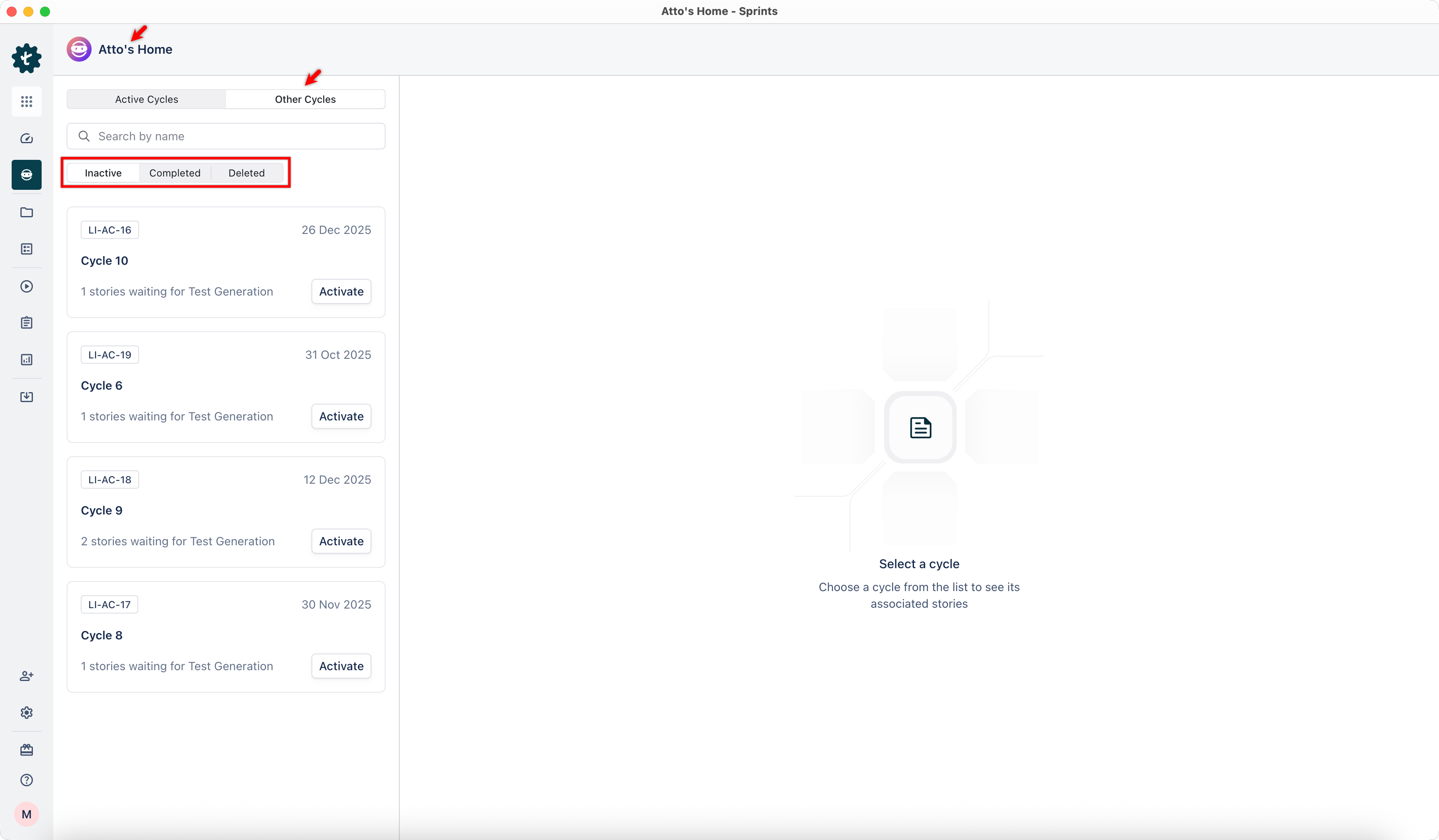Click the folder icon in sidebar

[26, 212]
